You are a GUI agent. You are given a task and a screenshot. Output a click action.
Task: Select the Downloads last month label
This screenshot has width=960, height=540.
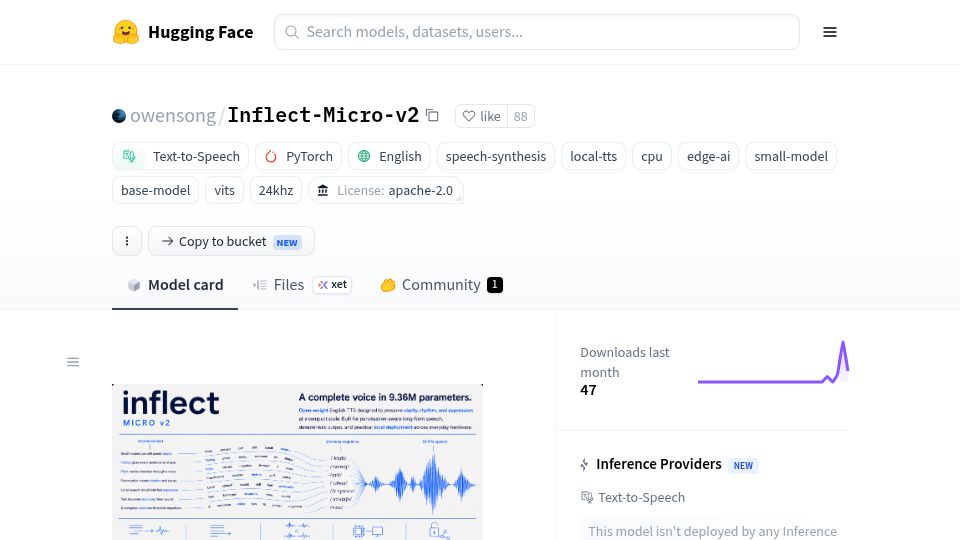tap(624, 362)
